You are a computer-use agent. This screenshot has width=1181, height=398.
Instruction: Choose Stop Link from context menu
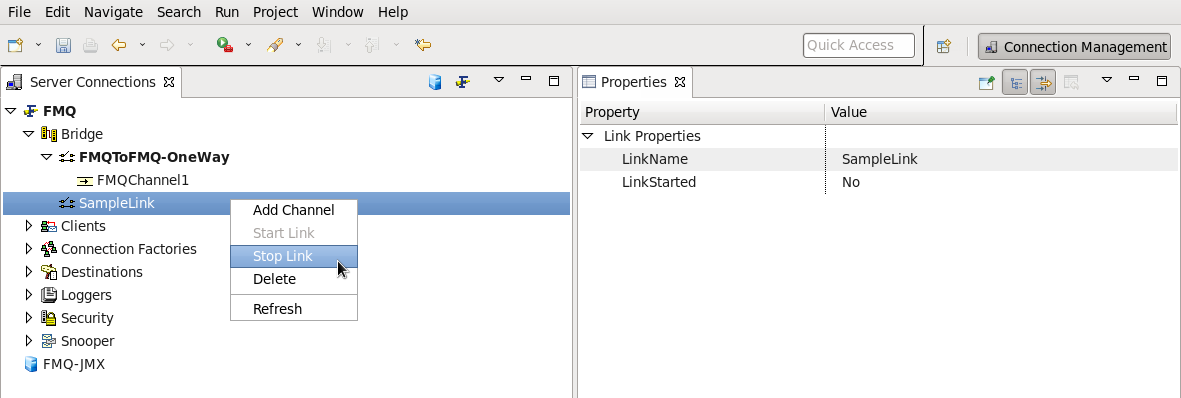tap(294, 256)
